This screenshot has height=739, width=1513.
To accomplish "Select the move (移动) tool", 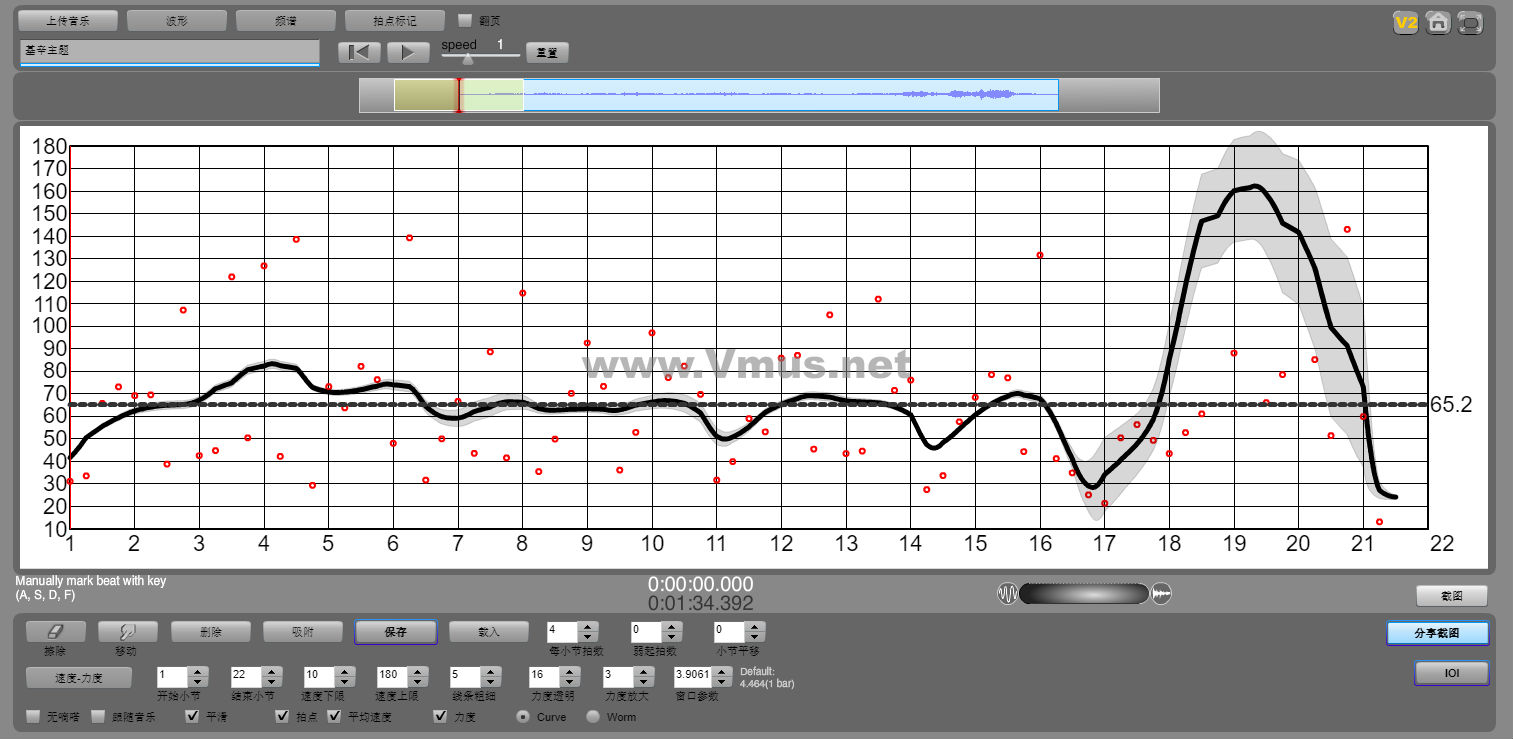I will pyautogui.click(x=127, y=631).
